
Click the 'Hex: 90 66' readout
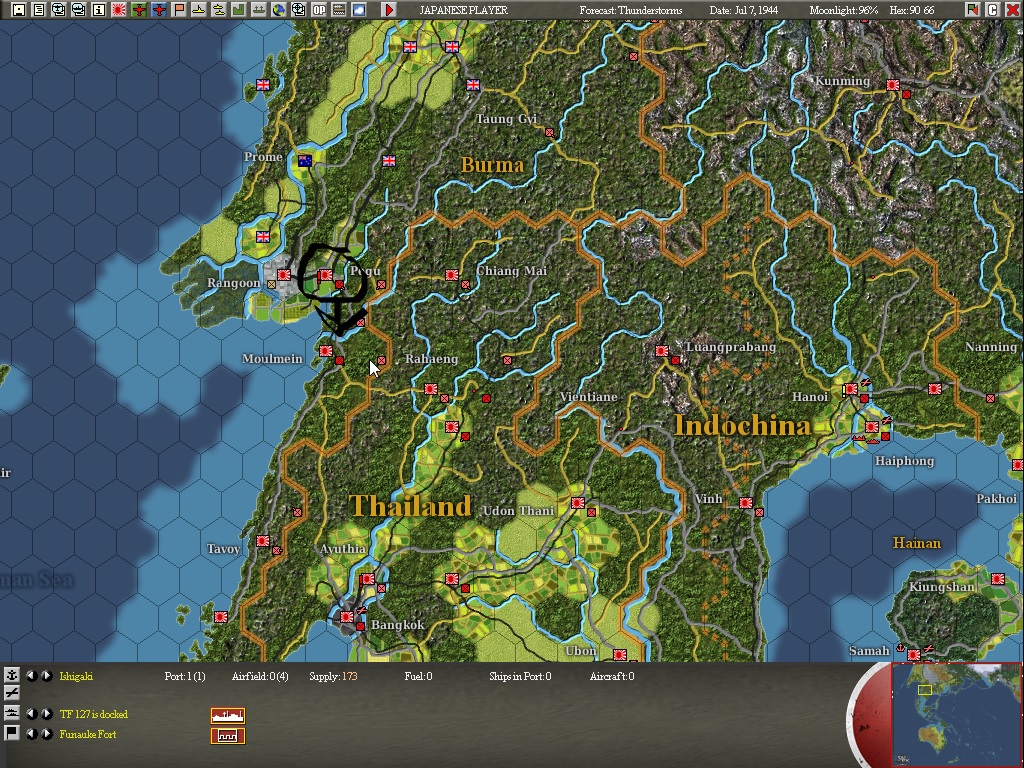coord(911,10)
